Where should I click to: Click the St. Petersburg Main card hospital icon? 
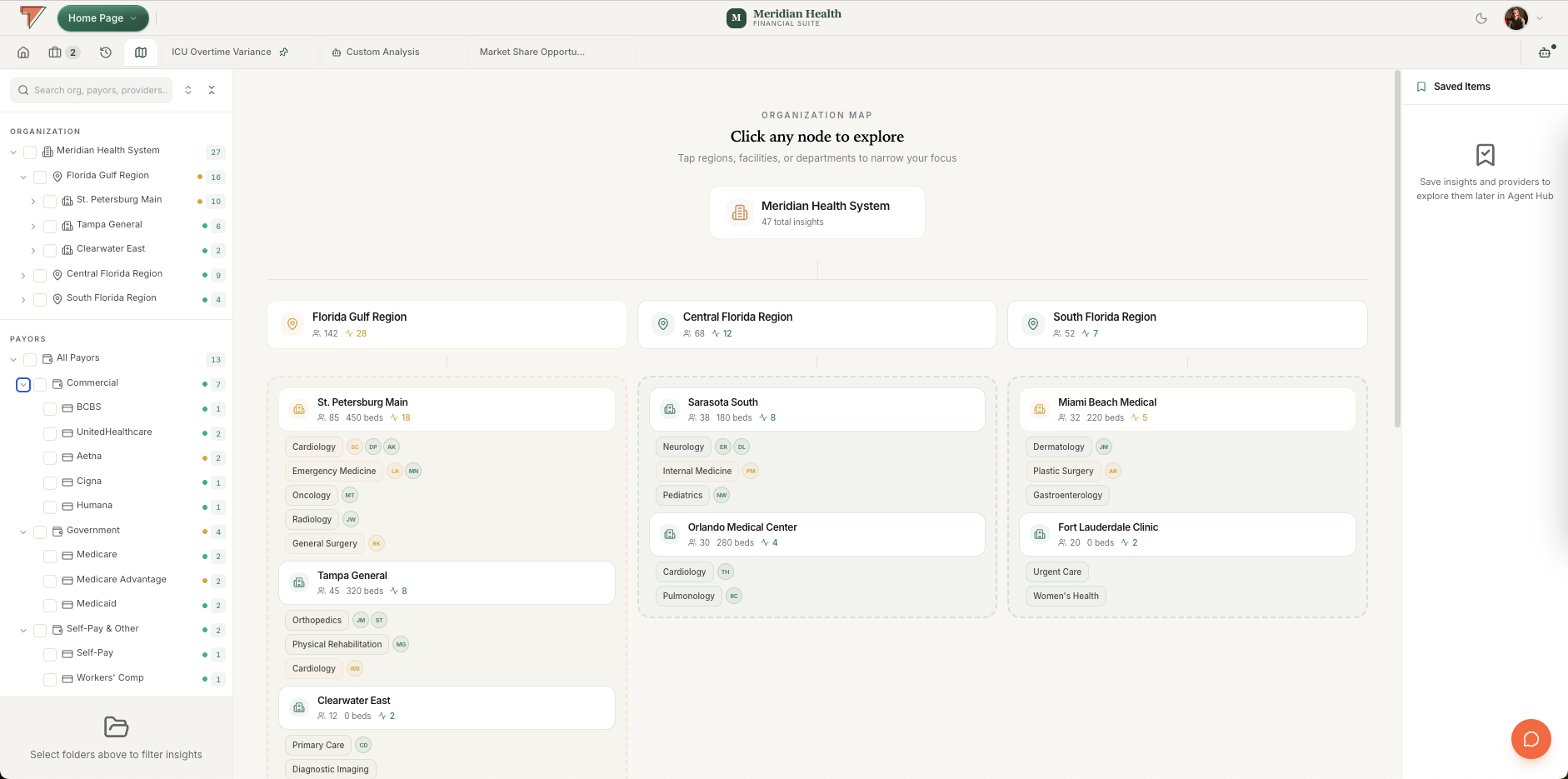coord(299,409)
